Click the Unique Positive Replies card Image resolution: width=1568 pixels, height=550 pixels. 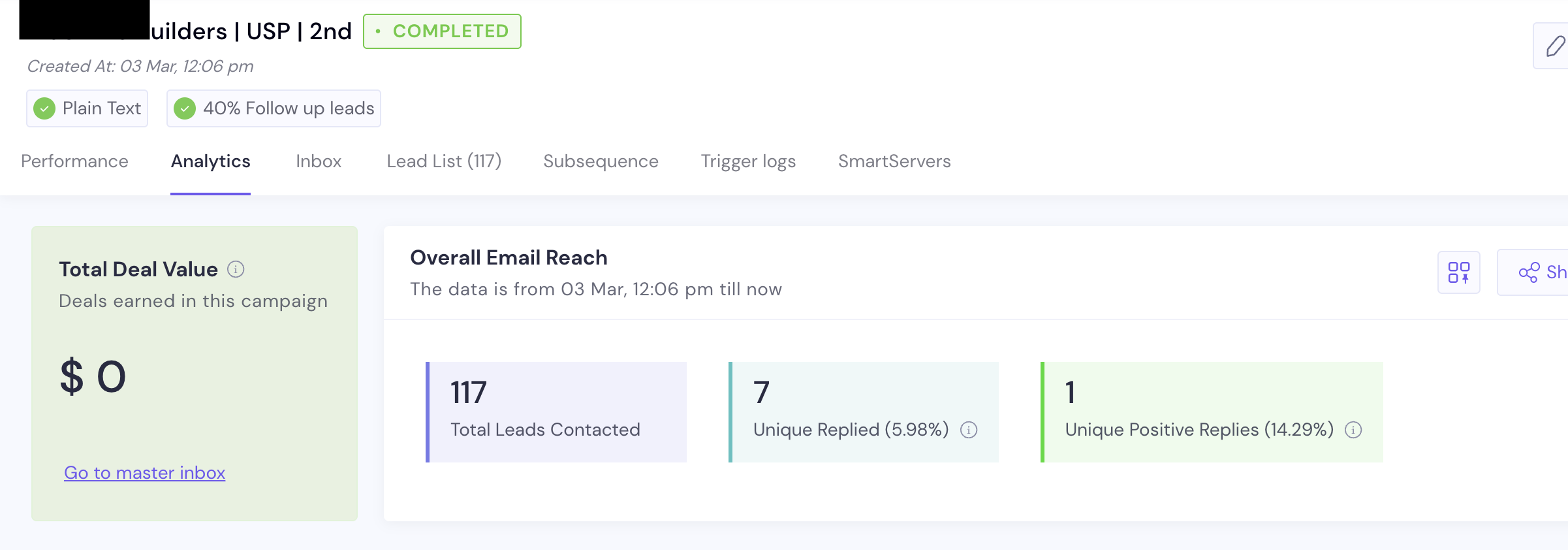tap(1212, 412)
